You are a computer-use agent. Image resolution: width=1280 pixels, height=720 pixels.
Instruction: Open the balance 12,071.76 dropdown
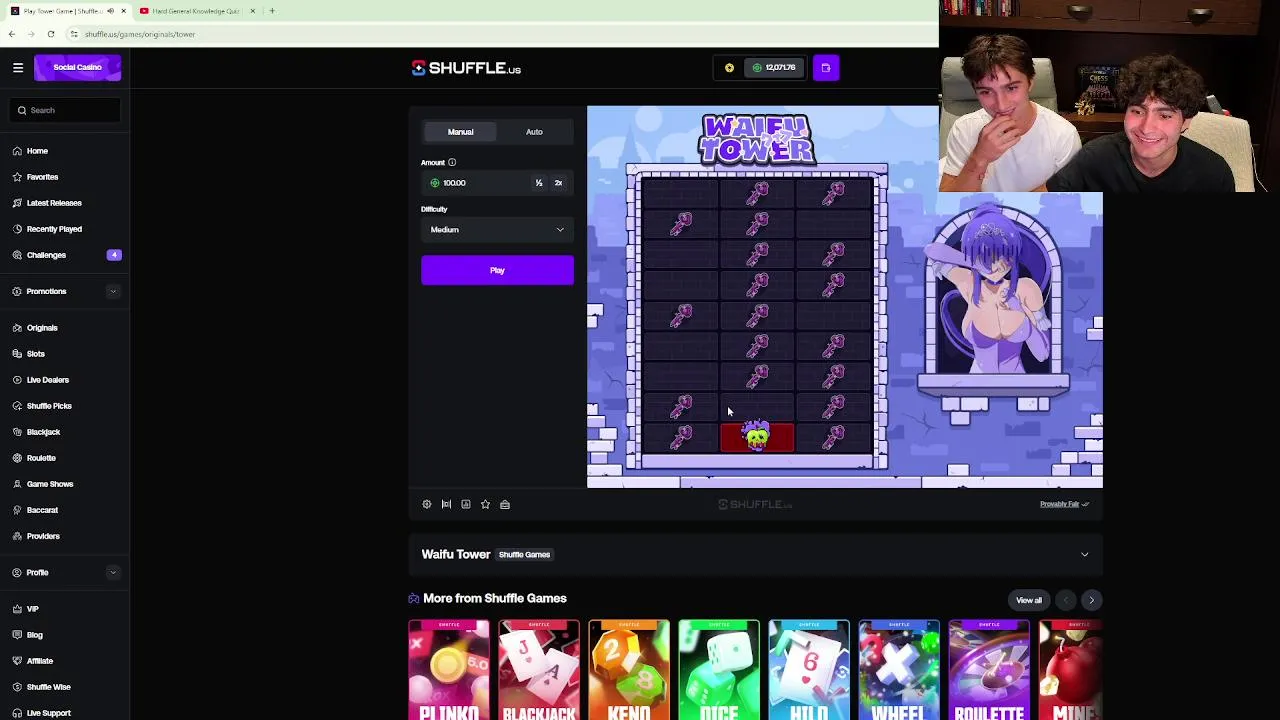[x=775, y=68]
